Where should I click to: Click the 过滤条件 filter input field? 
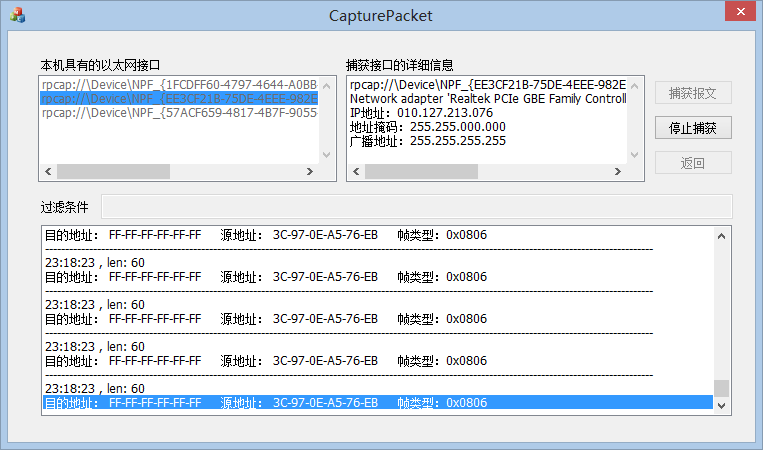click(x=417, y=207)
